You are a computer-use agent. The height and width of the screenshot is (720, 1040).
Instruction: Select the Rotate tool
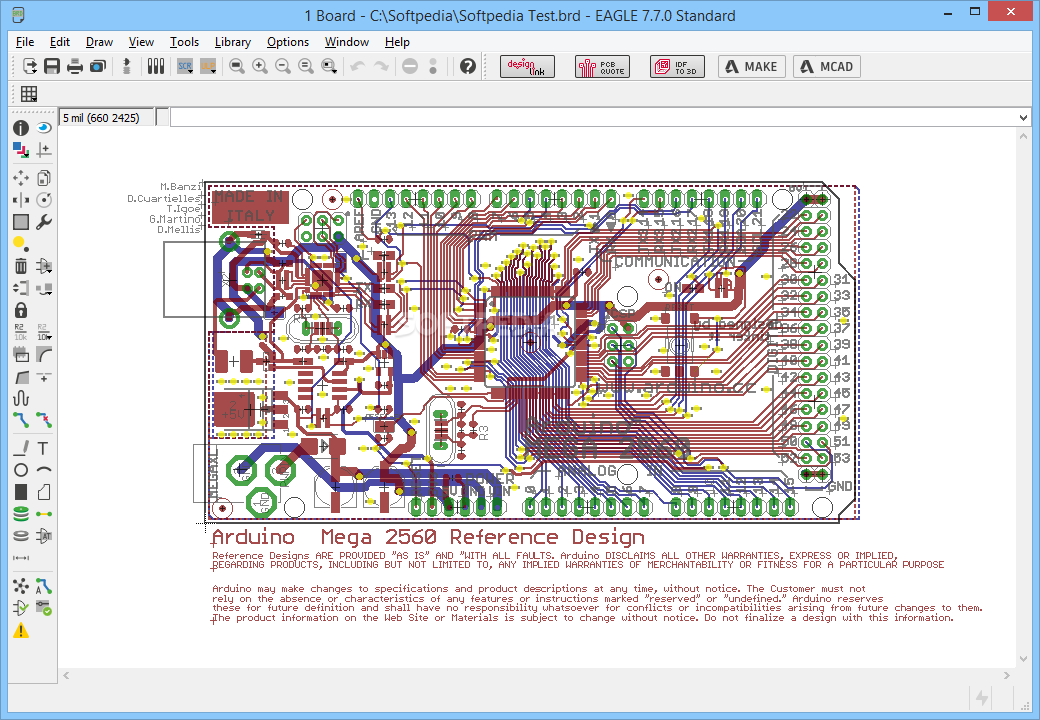[44, 200]
